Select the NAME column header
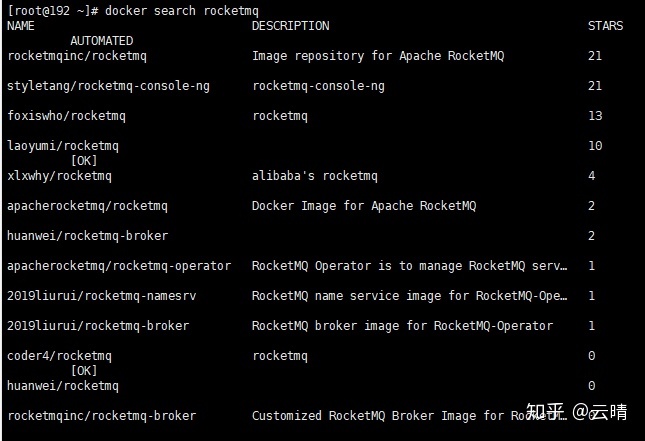The width and height of the screenshot is (645, 441). [21, 26]
